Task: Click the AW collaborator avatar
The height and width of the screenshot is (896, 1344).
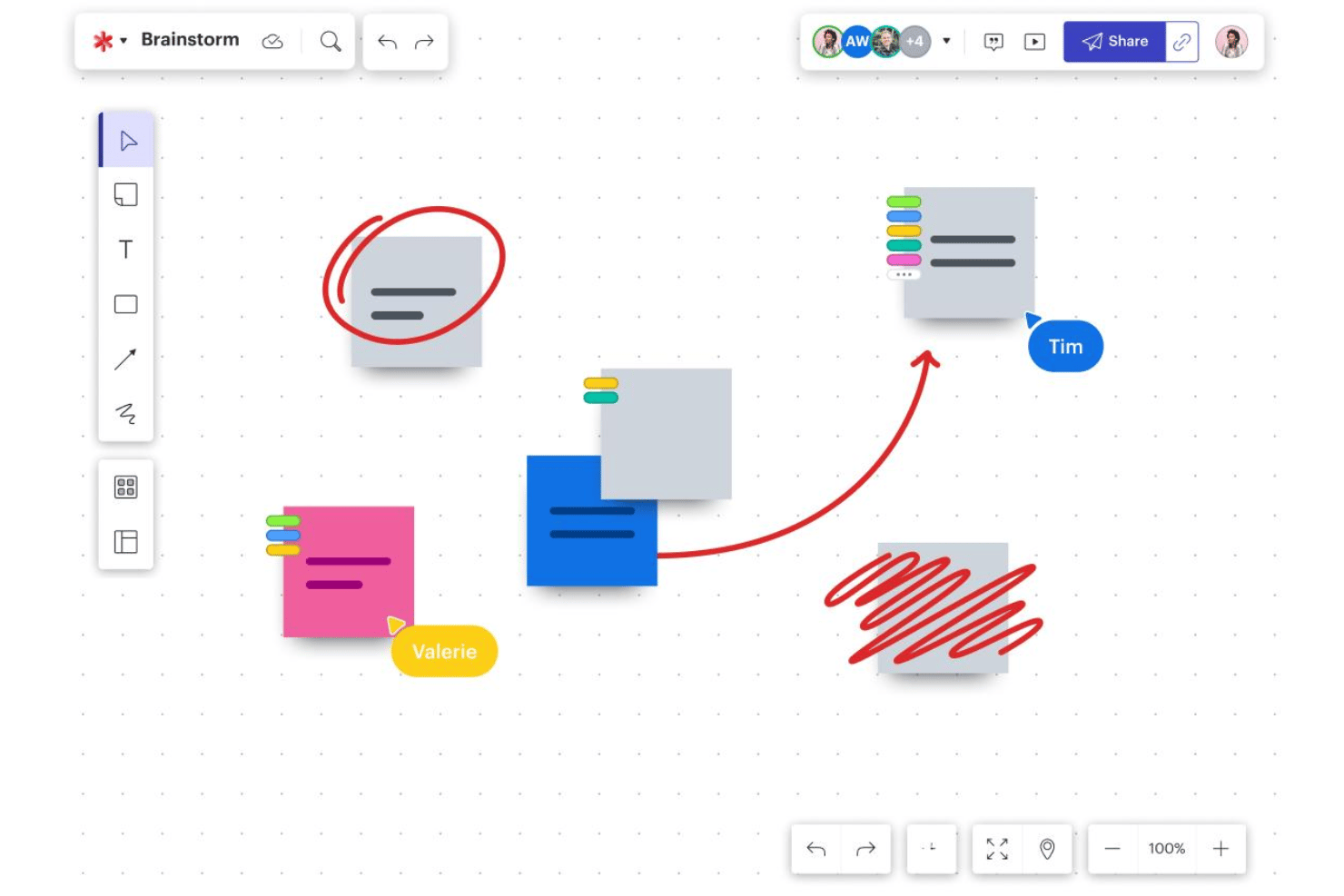Action: click(x=856, y=42)
